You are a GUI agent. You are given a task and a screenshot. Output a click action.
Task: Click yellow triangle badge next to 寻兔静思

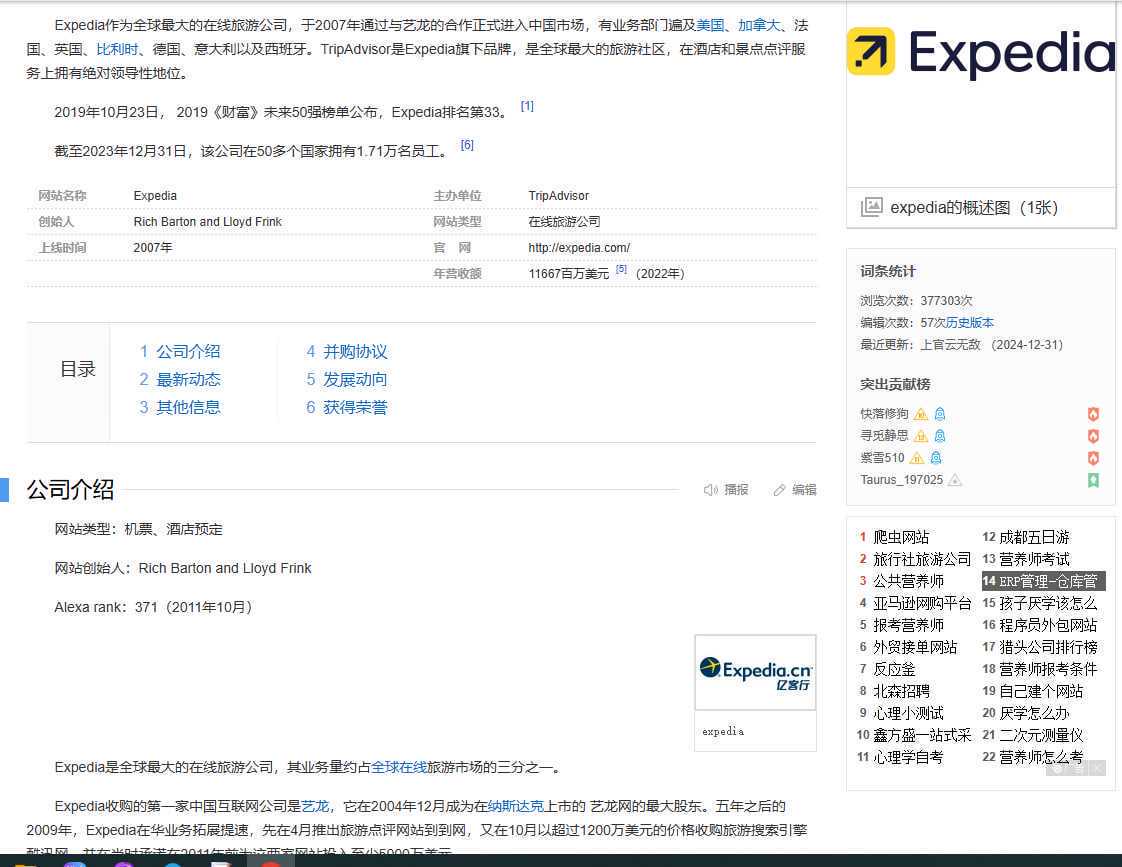(x=921, y=436)
